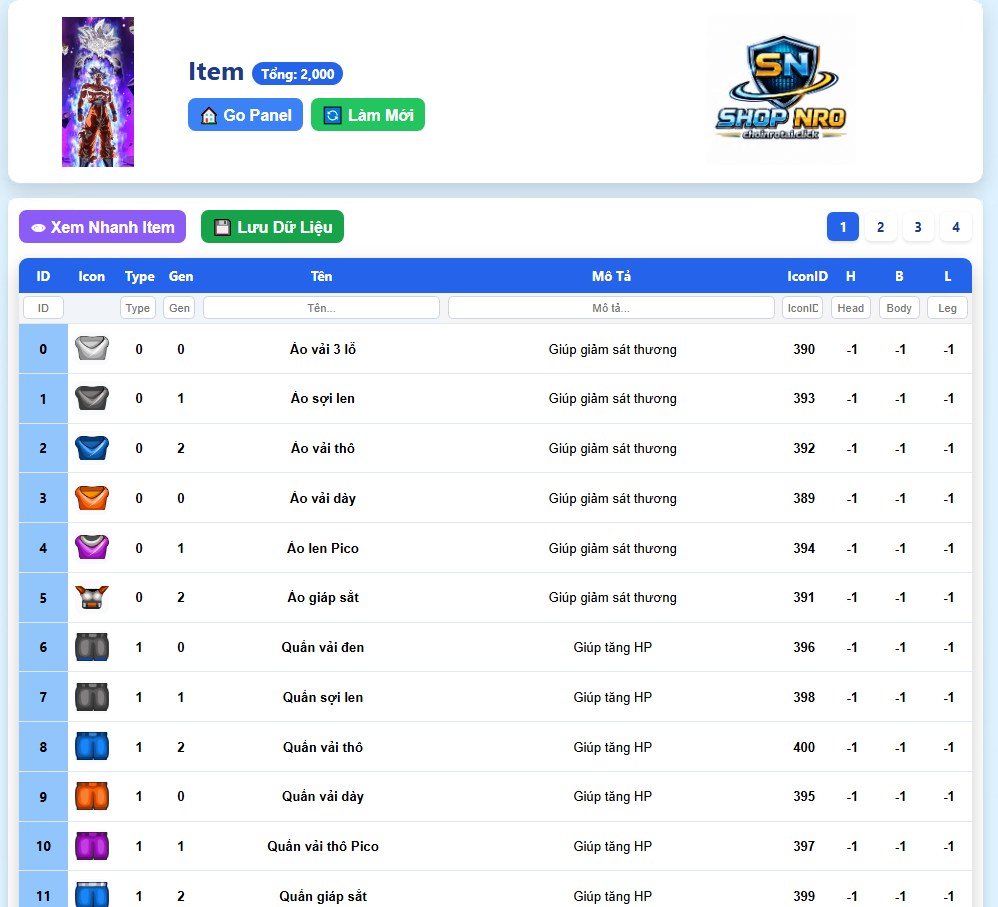998x907 pixels.
Task: Go to page 2
Action: pos(880,227)
